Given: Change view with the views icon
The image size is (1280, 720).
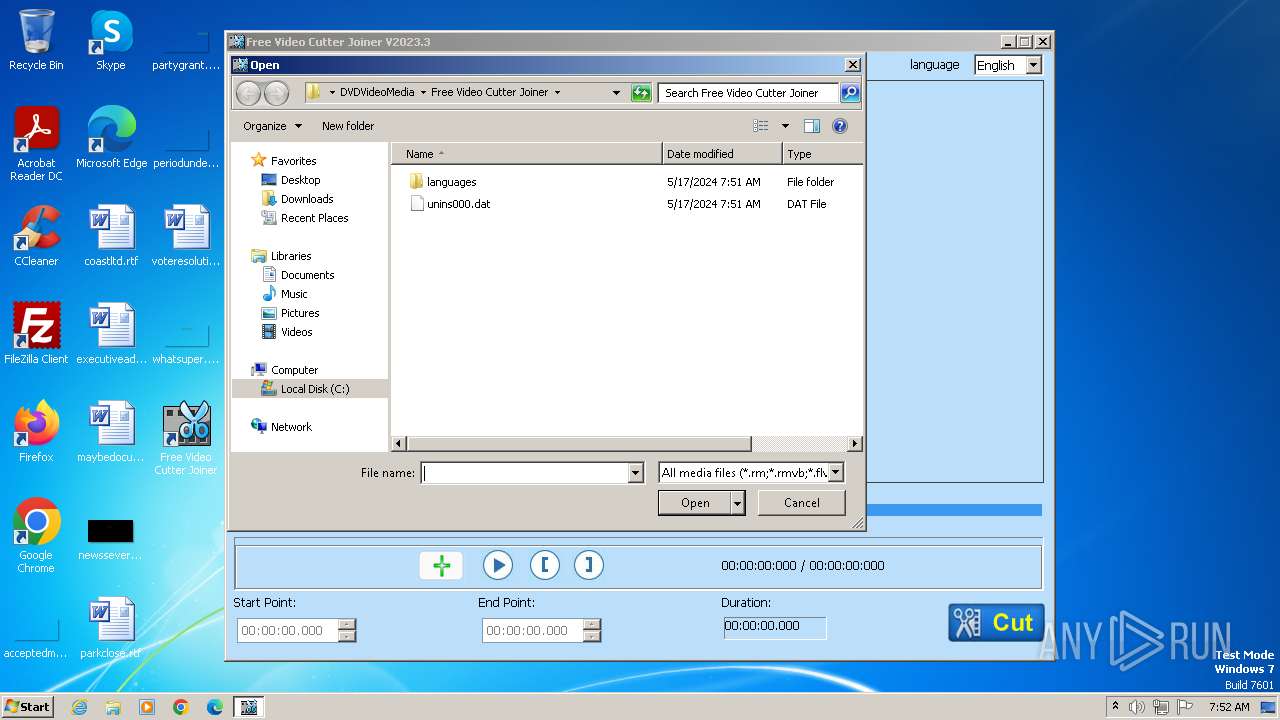Looking at the screenshot, I should coord(761,126).
